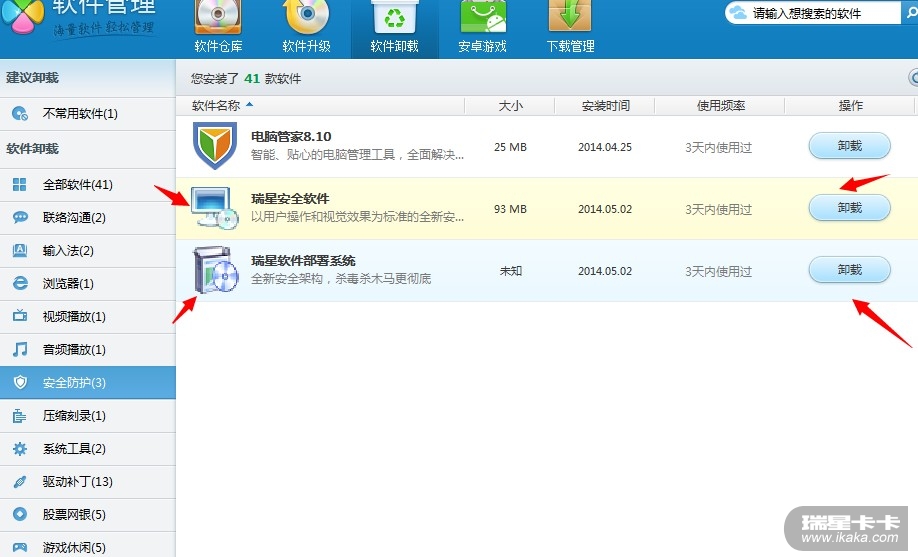
Task: Click the 系统工具 gear icon
Action: [x=20, y=449]
